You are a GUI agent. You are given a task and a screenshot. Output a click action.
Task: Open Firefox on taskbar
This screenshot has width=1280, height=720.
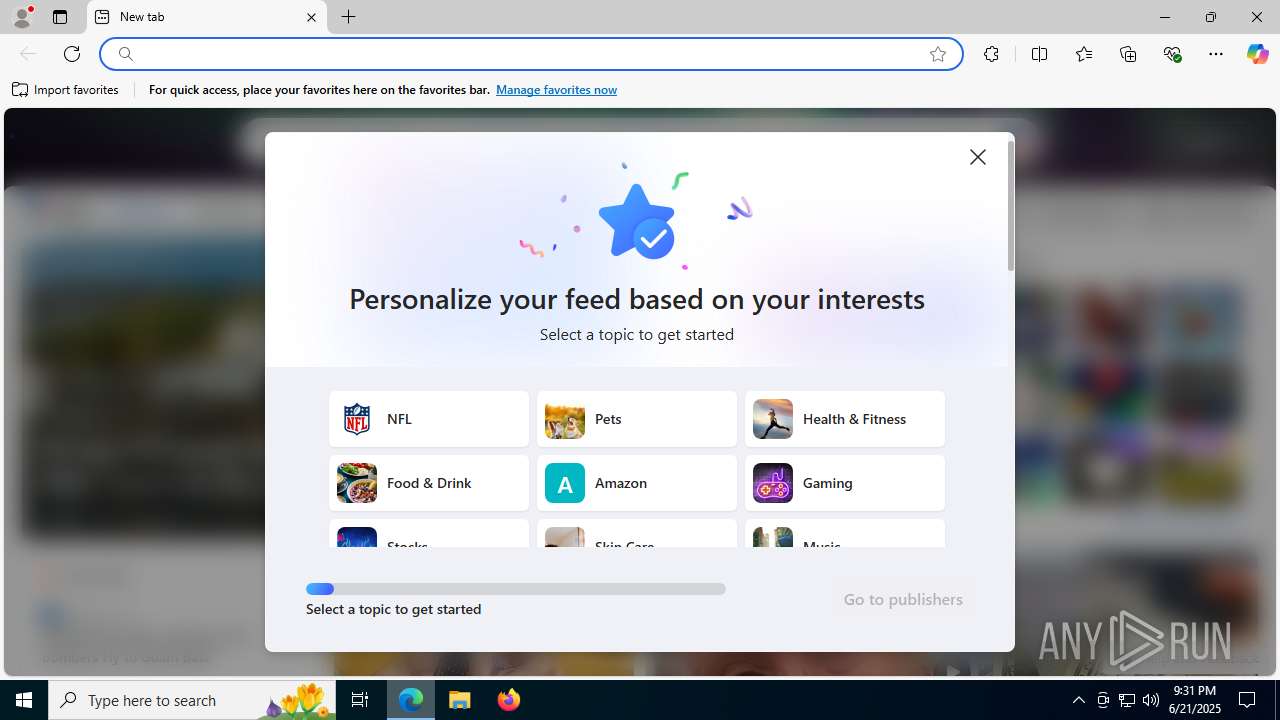[509, 700]
